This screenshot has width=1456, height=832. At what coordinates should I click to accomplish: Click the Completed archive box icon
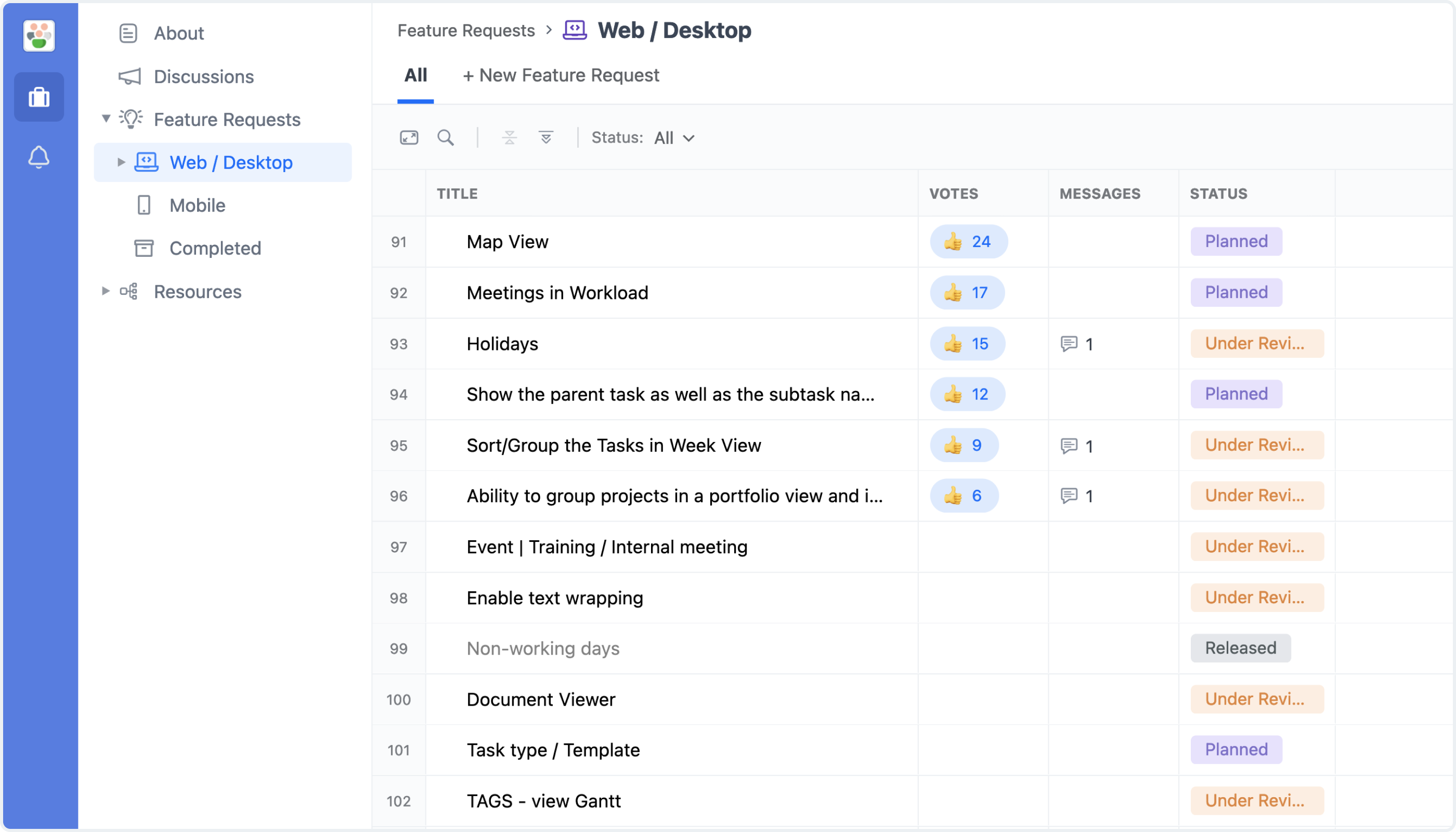pos(144,248)
